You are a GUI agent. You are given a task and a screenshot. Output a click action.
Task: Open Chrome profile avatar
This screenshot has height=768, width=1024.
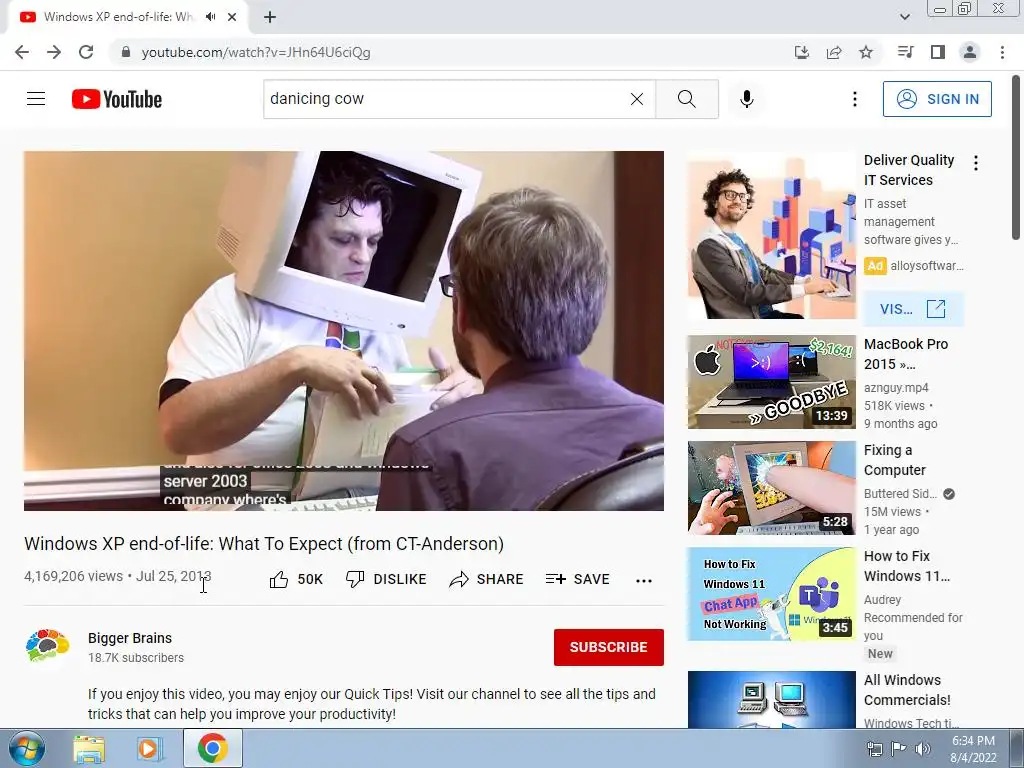click(970, 52)
